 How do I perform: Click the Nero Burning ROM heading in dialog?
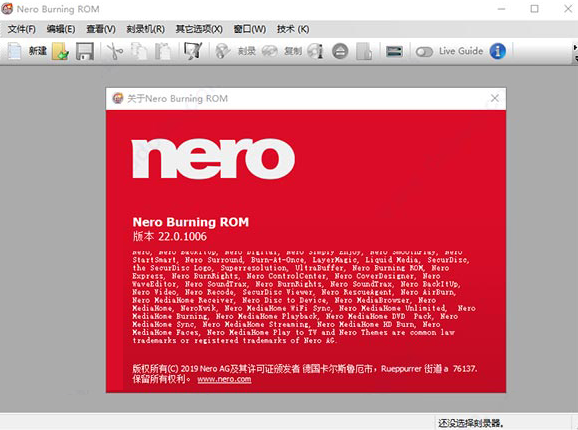191,222
